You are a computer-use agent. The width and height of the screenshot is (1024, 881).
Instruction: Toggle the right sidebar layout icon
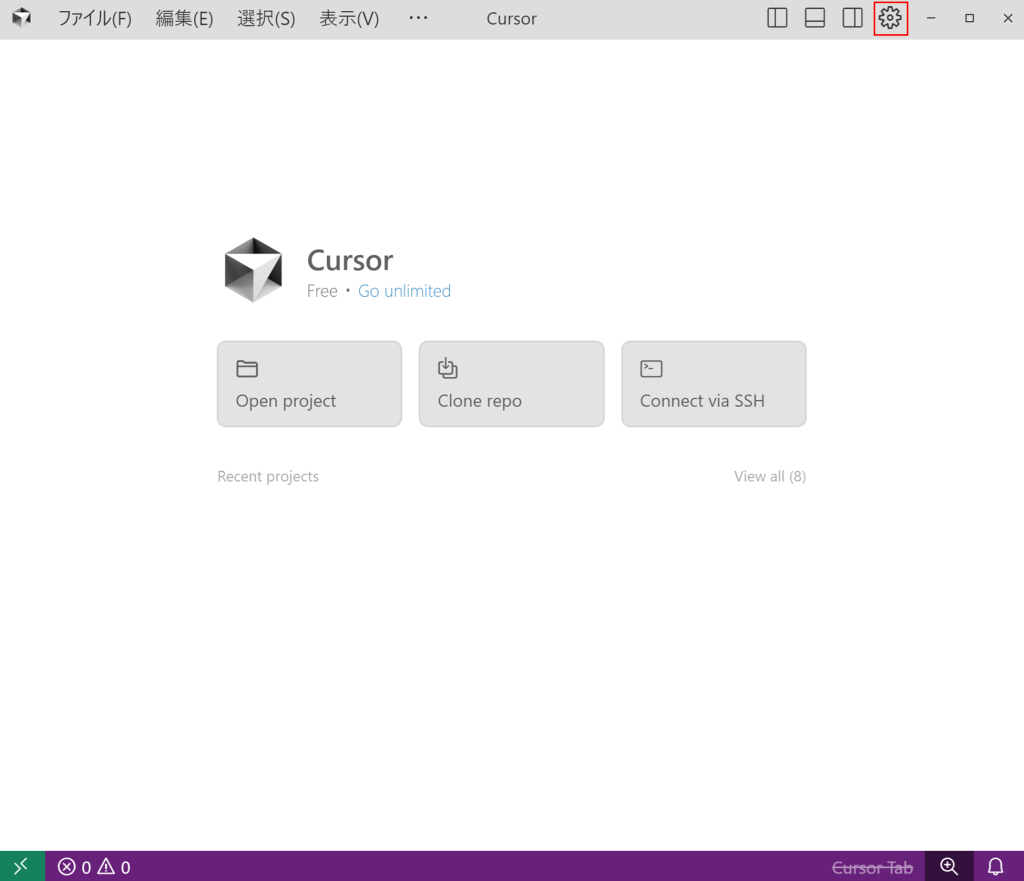[x=852, y=18]
